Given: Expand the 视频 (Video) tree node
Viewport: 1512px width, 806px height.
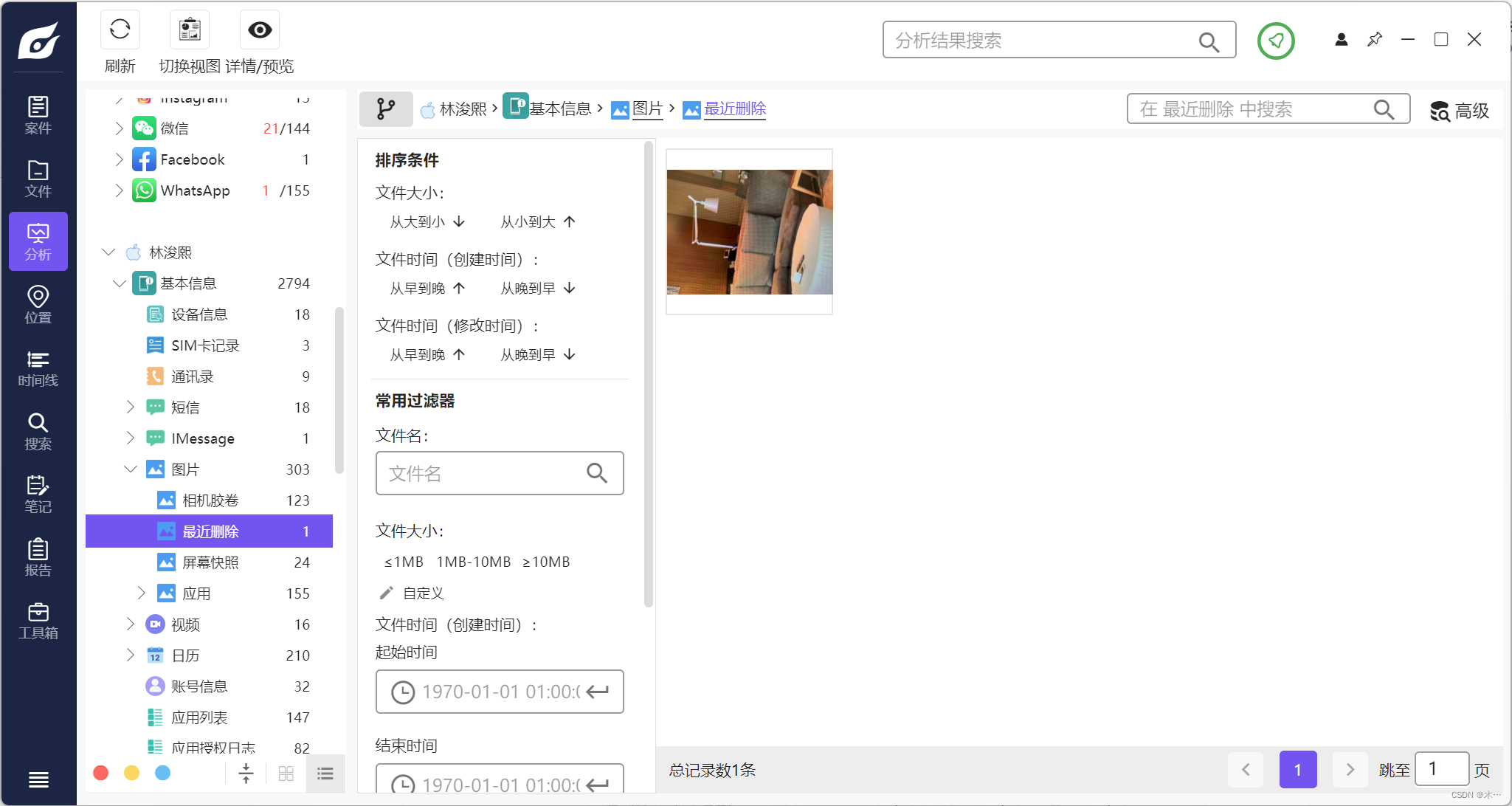Looking at the screenshot, I should (x=131, y=624).
